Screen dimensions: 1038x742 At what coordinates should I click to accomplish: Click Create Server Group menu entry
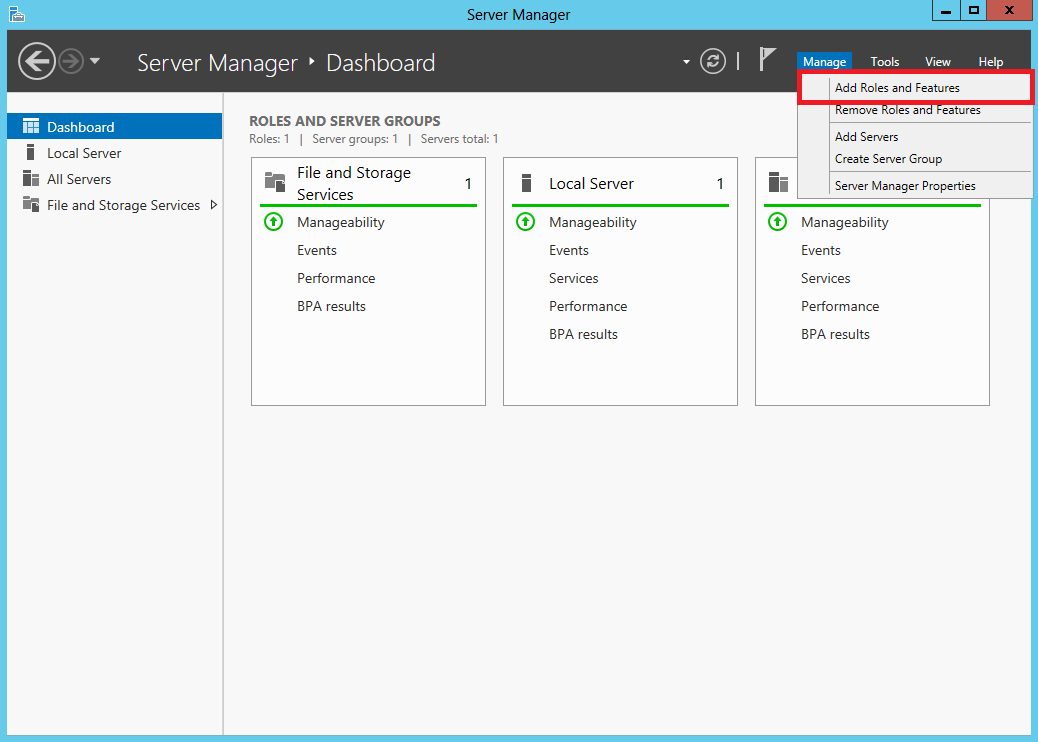(x=888, y=159)
